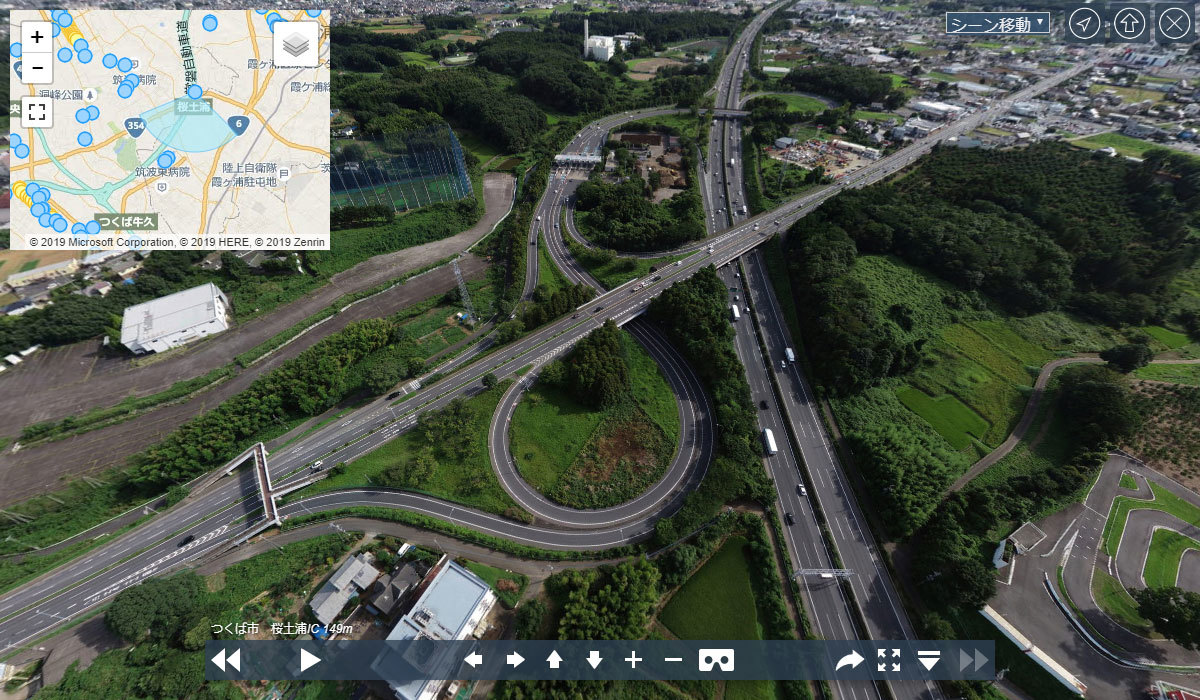The height and width of the screenshot is (700, 1200).
Task: Click the route 6 shield on the map
Action: (x=238, y=124)
